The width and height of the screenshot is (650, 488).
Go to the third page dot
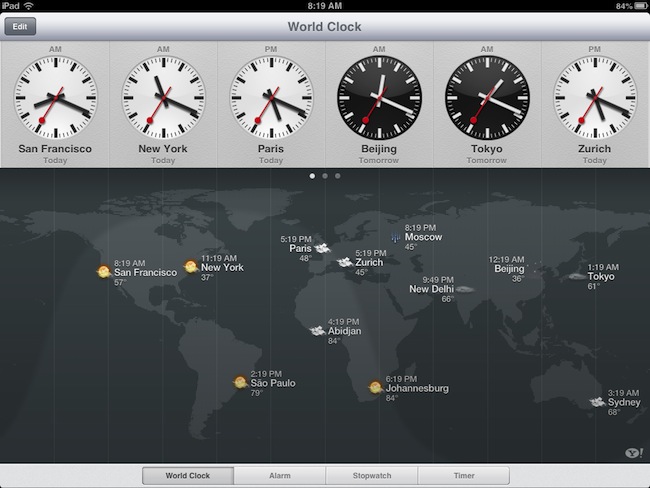[x=338, y=176]
